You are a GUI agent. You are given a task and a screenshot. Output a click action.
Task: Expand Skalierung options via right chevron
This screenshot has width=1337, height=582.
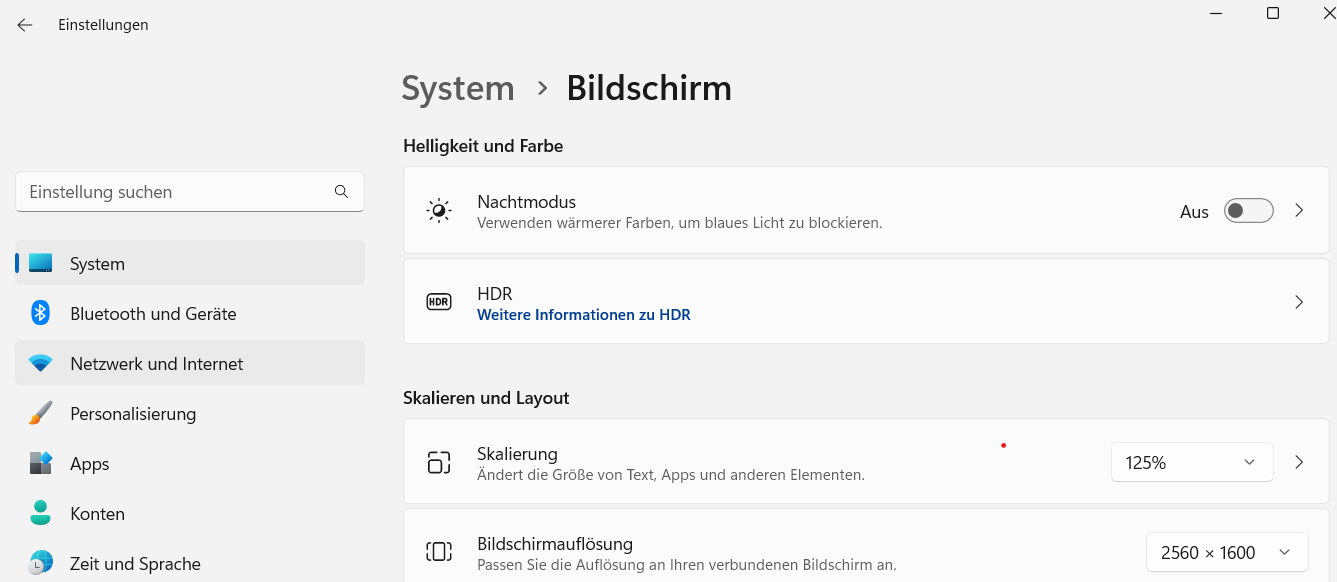tap(1299, 462)
